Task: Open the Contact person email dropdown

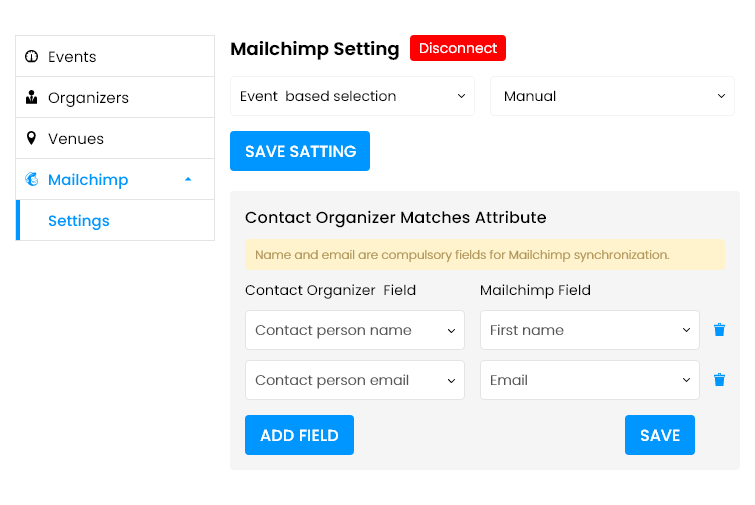Action: 355,380
